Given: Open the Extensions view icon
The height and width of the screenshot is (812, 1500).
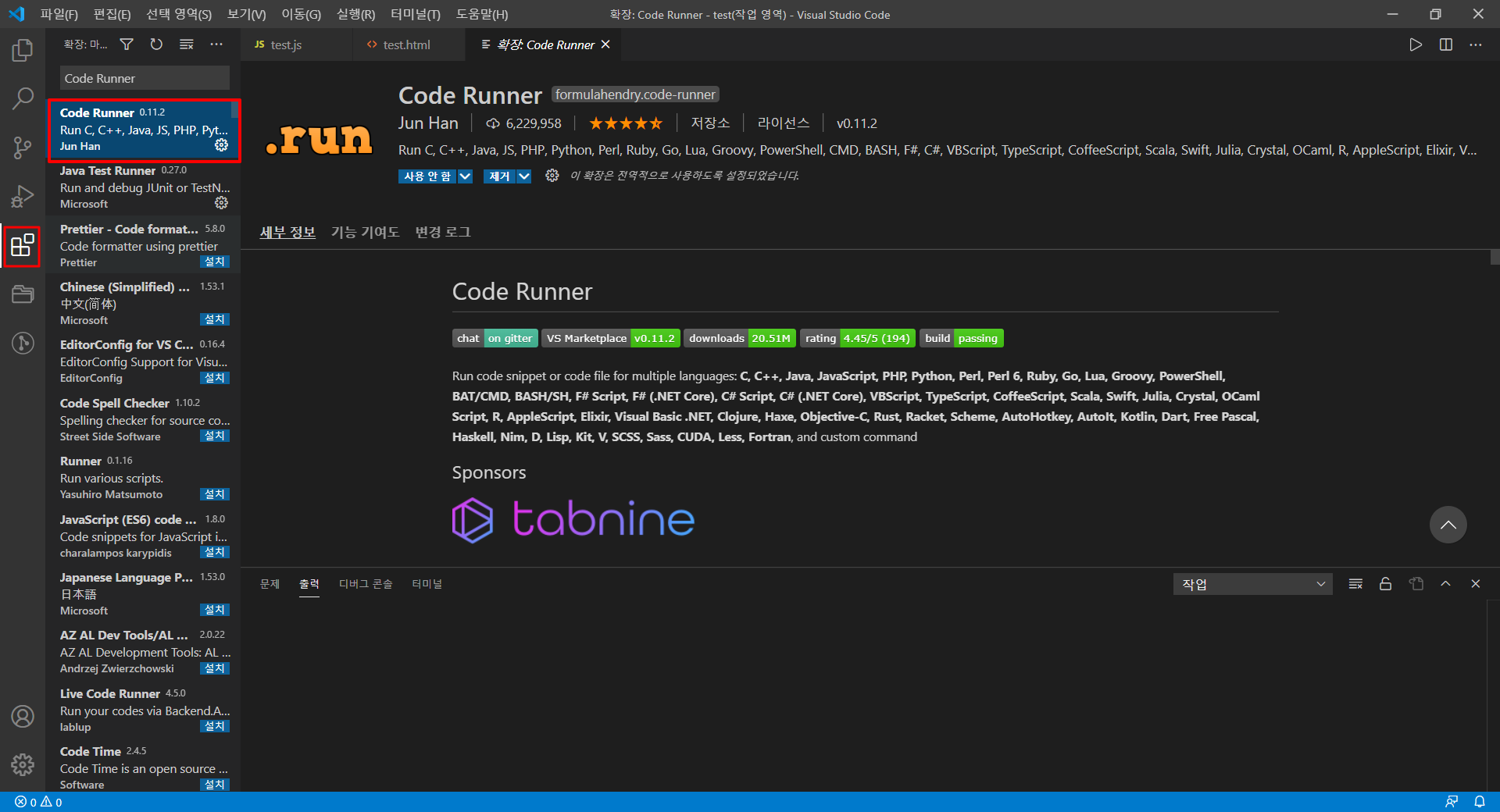Looking at the screenshot, I should (23, 245).
